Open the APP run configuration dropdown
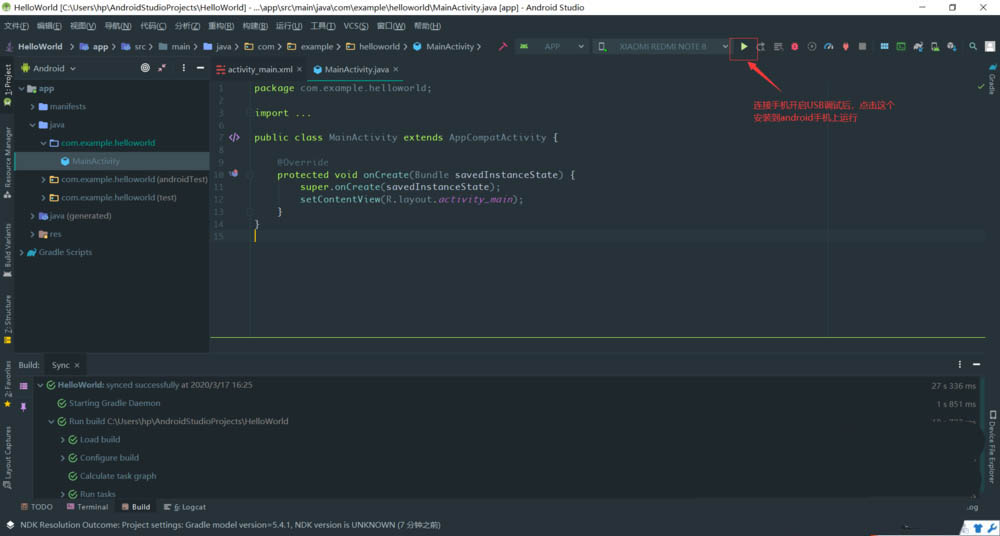Image resolution: width=1000 pixels, height=536 pixels. tap(552, 47)
